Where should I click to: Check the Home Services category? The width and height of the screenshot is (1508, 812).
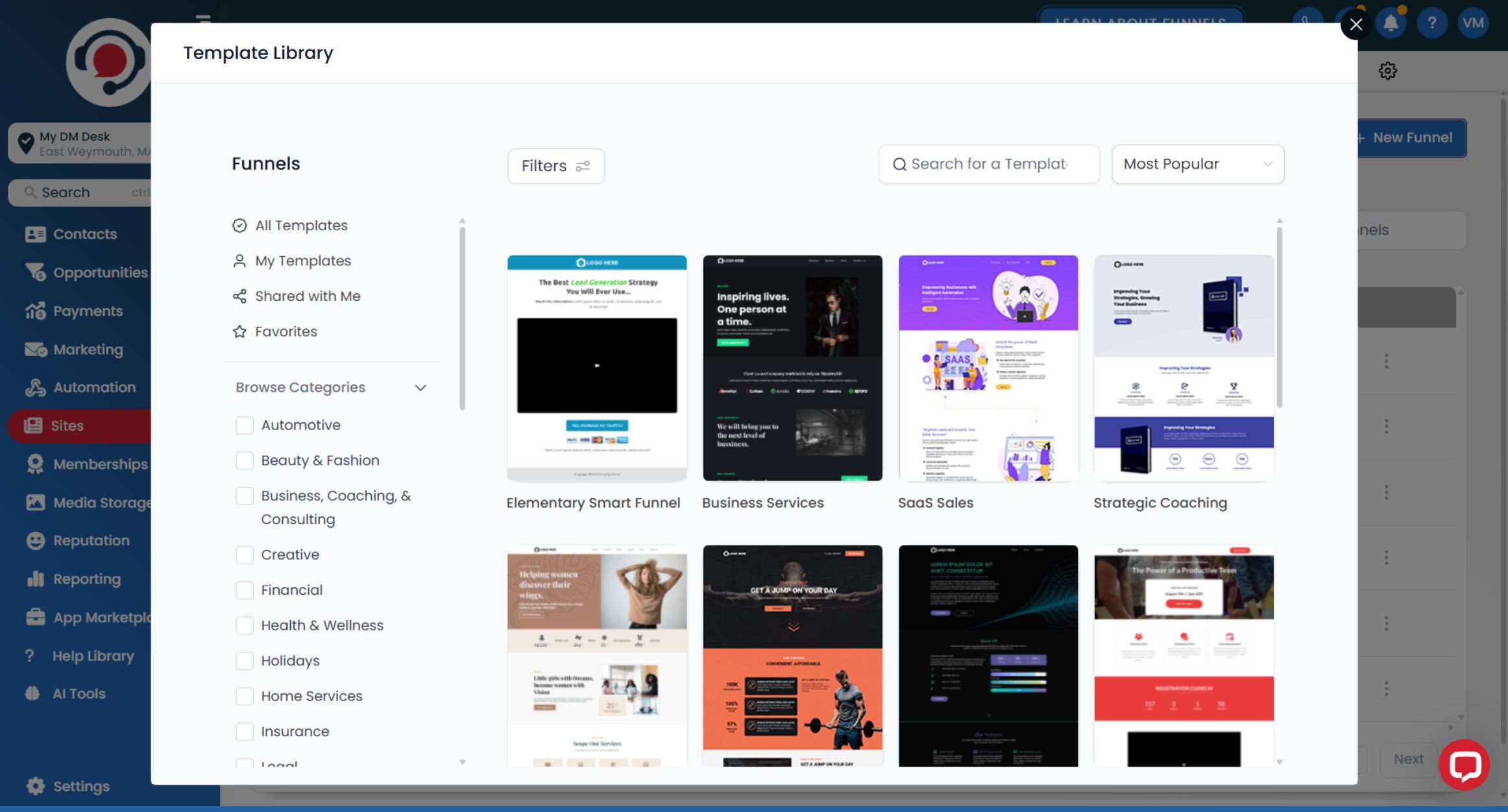245,697
